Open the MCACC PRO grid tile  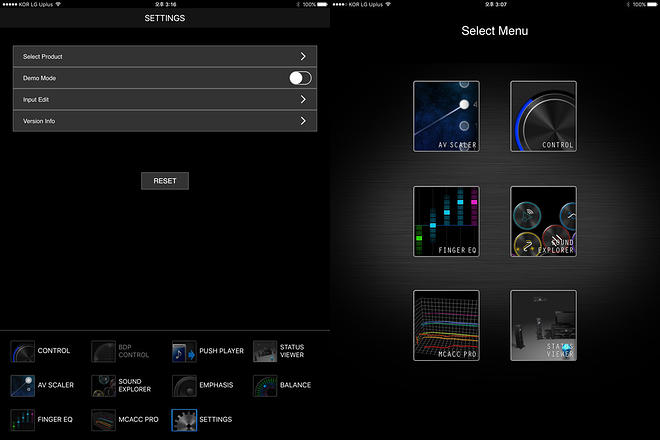(446, 325)
